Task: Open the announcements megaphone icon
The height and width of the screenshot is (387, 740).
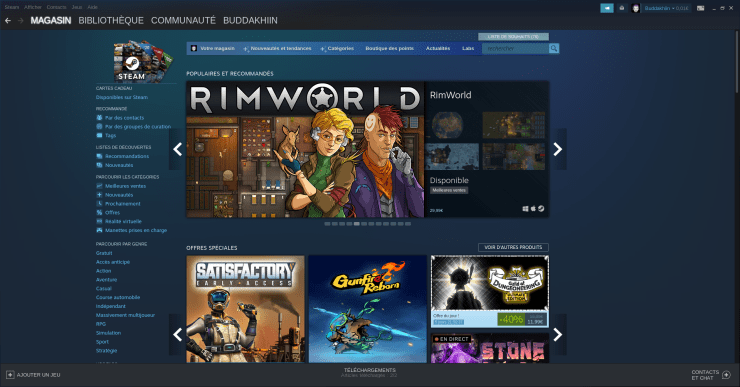Action: click(607, 8)
